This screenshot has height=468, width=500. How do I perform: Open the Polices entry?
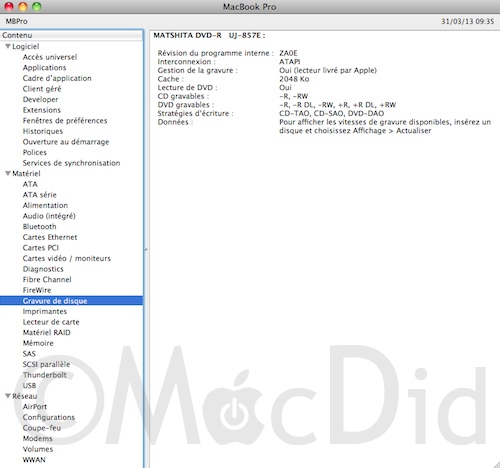[35, 152]
